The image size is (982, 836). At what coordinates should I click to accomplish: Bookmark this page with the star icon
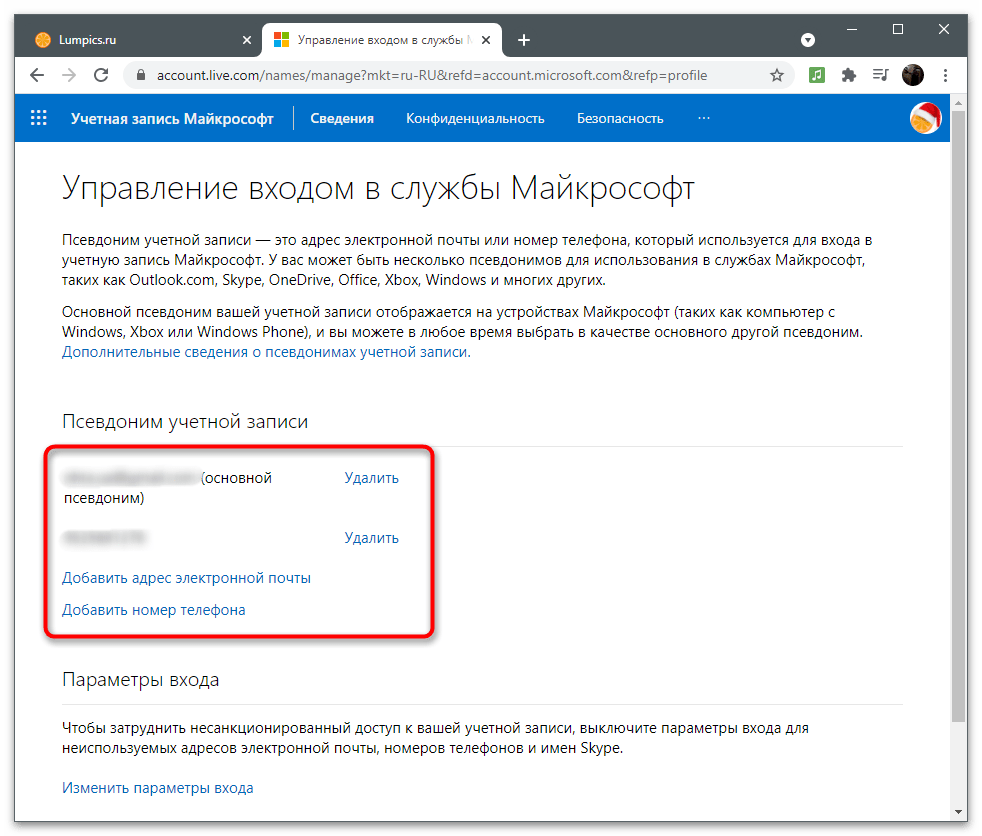[777, 75]
